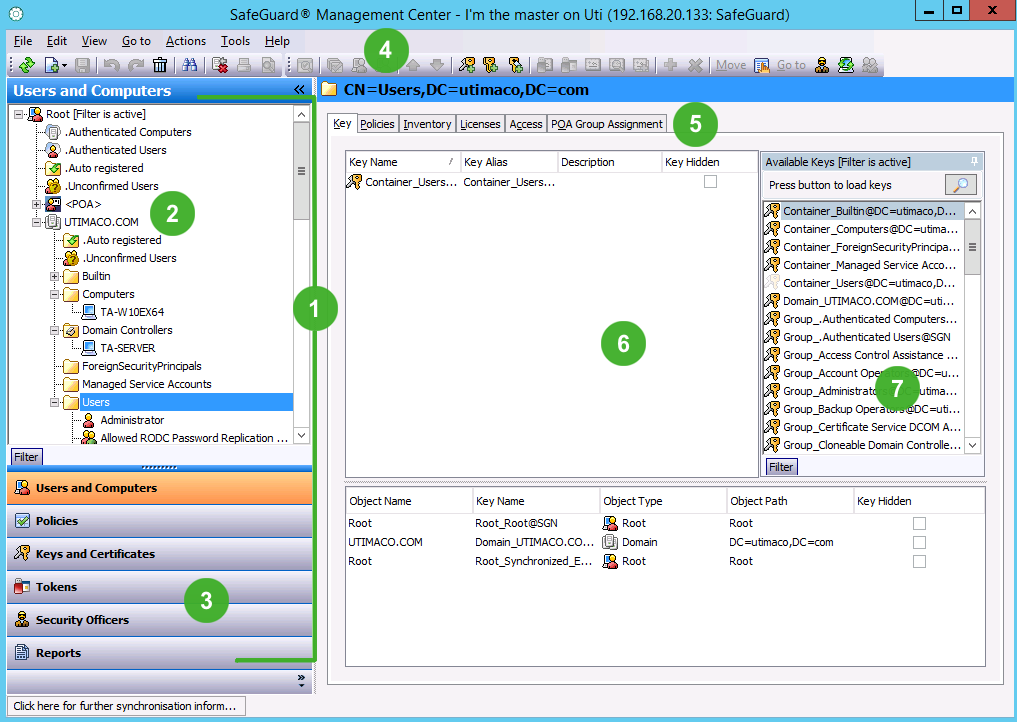1017x722 pixels.
Task: Switch to the Policies tab
Action: [x=377, y=124]
